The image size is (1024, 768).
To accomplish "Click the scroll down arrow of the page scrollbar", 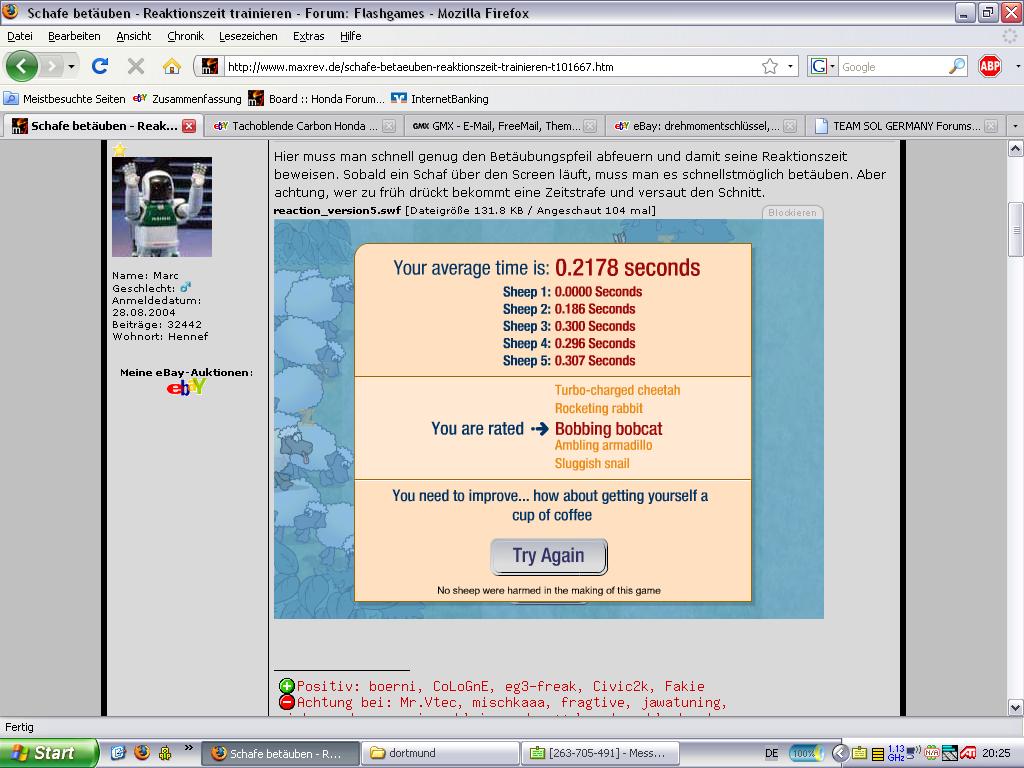I will (x=1016, y=707).
